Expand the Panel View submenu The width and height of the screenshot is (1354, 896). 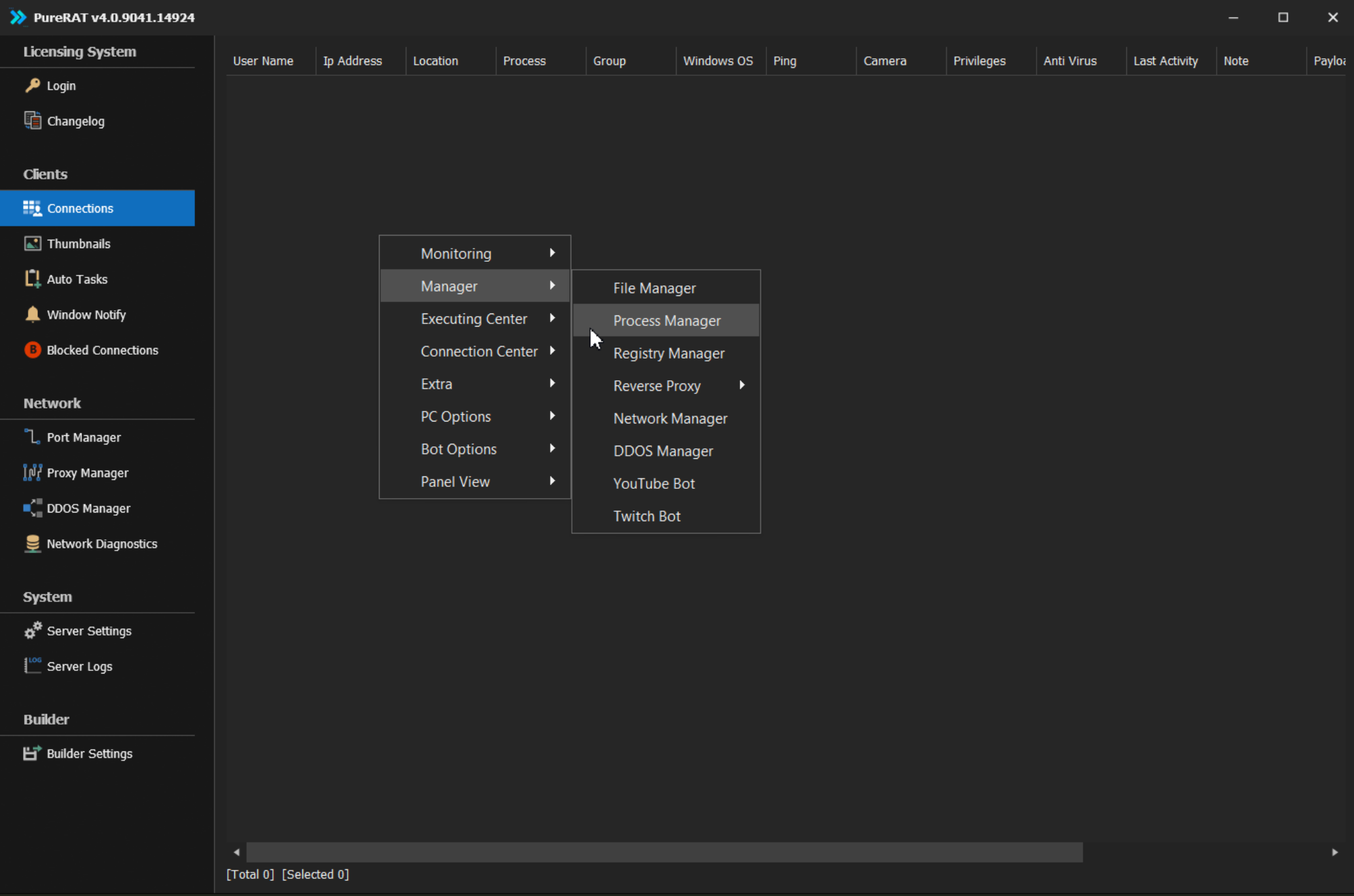(x=474, y=482)
